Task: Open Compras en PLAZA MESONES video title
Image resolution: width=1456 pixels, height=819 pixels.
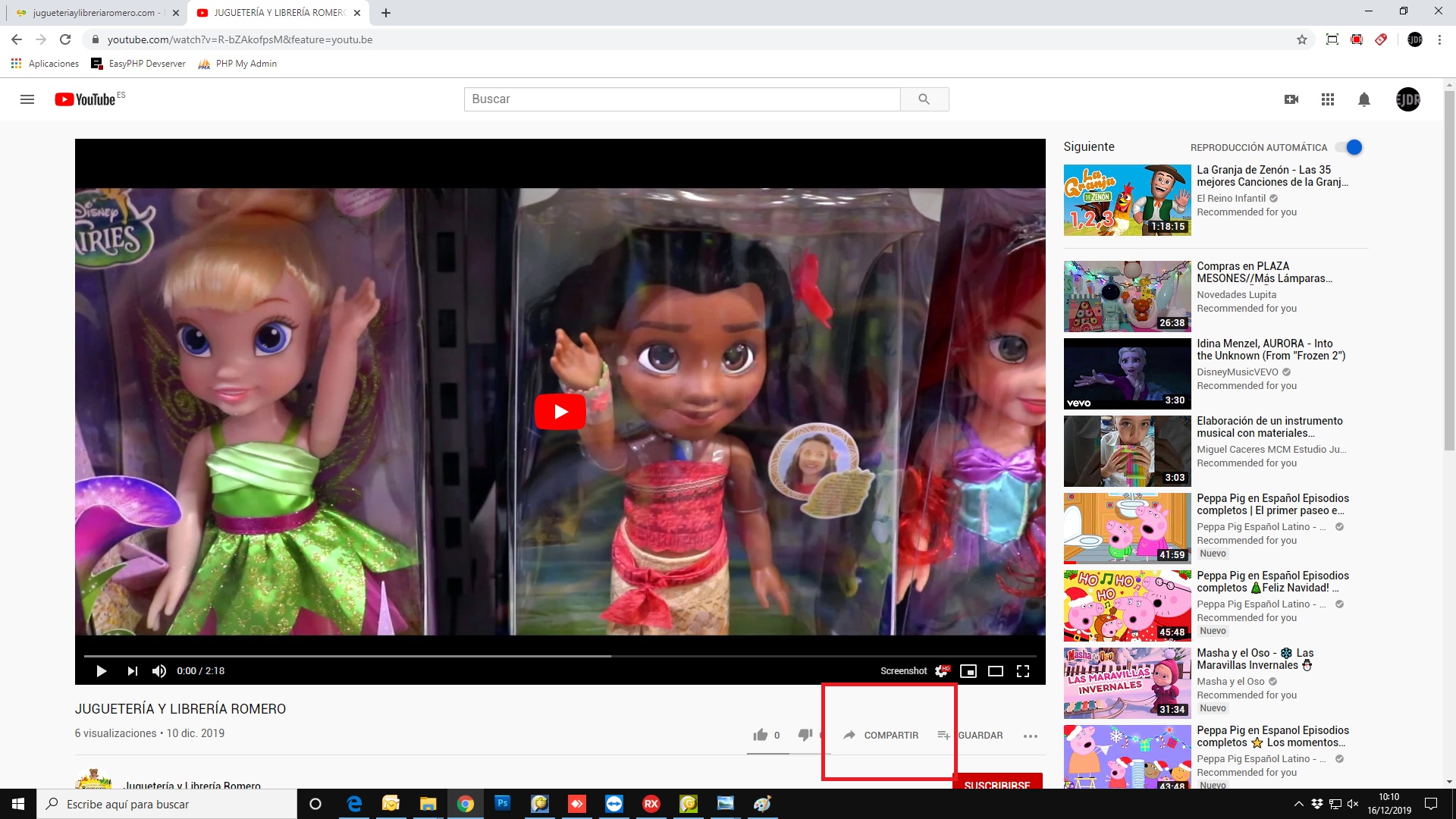Action: click(x=1265, y=272)
